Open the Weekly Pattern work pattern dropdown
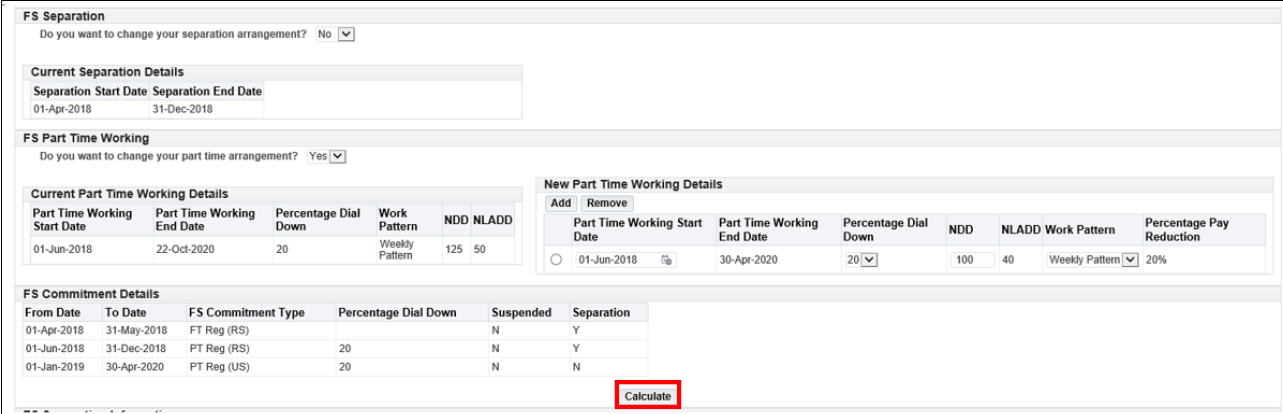 [x=1130, y=260]
